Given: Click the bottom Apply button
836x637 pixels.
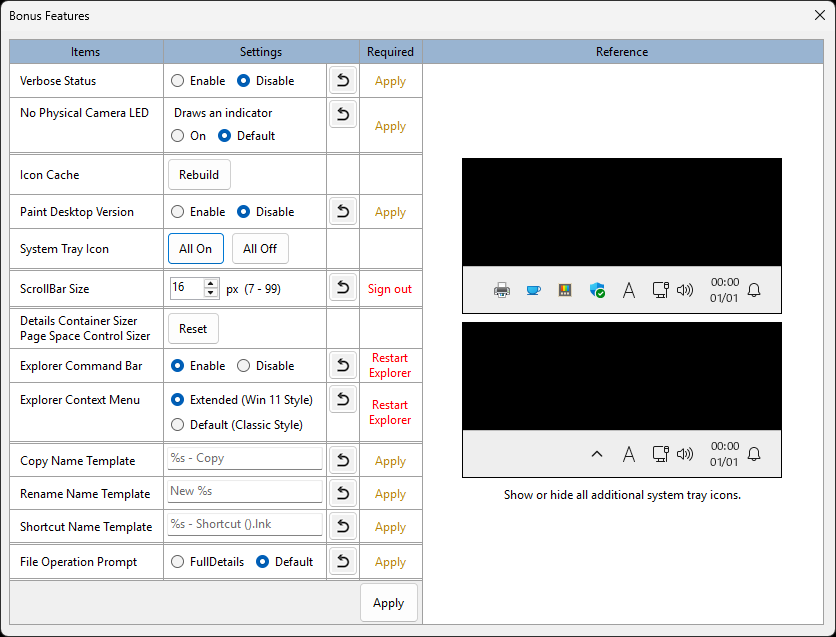Looking at the screenshot, I should tap(389, 603).
